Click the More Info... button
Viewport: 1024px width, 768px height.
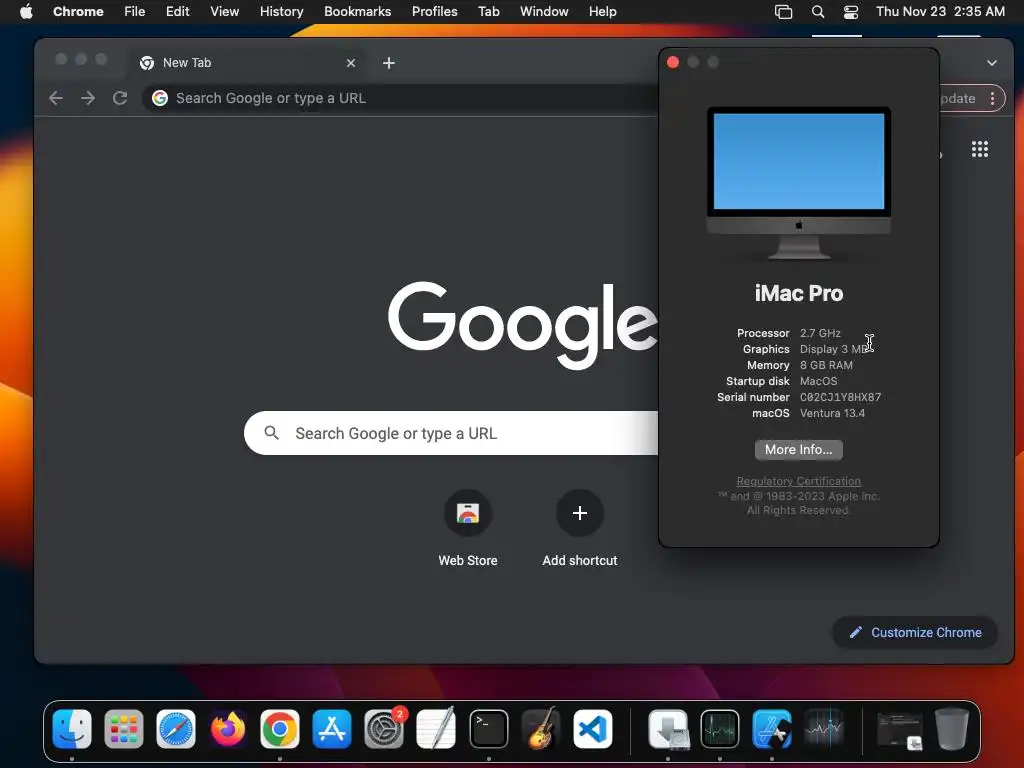[x=799, y=449]
